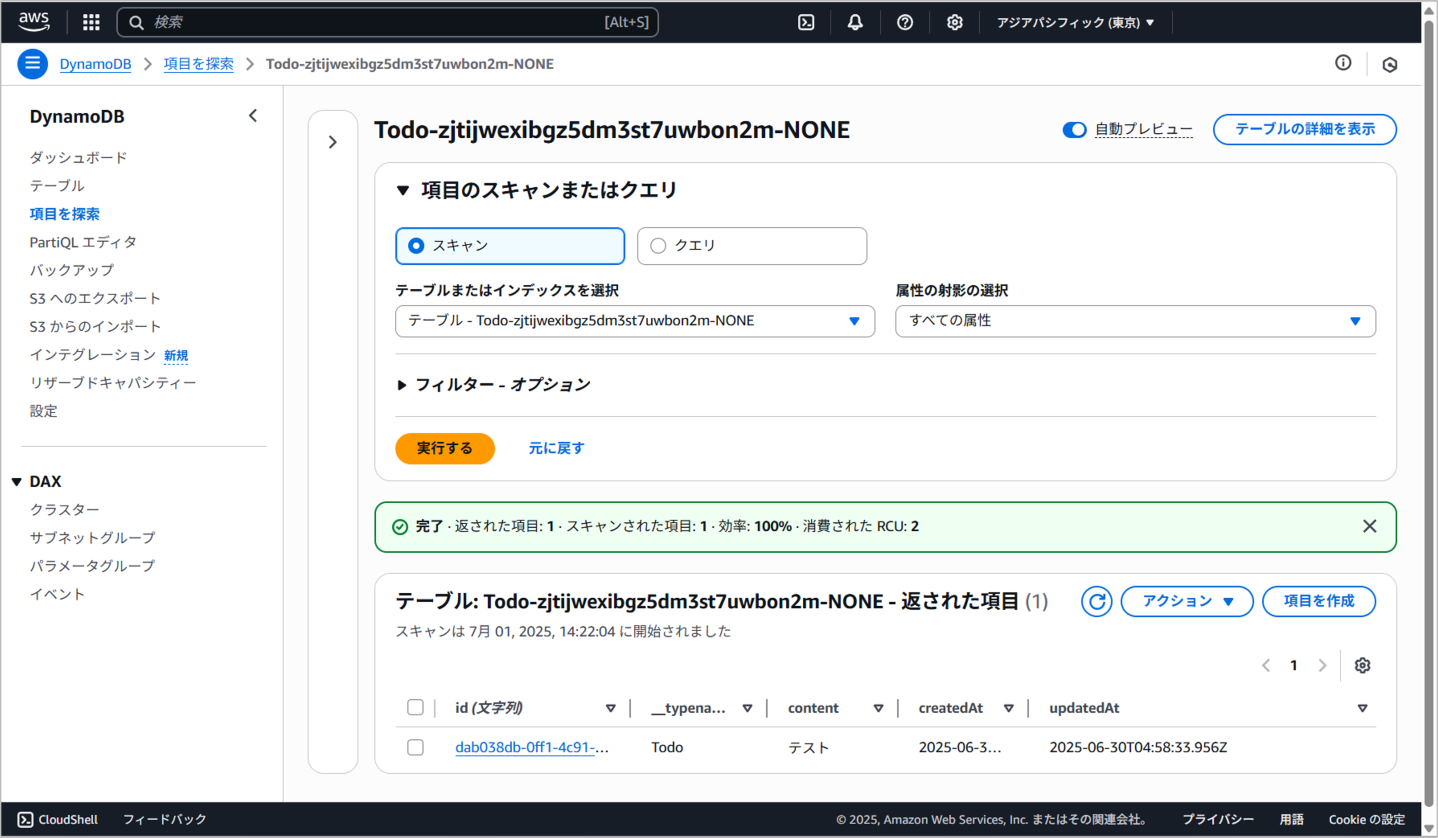Open 設定 in the sidebar
The image size is (1438, 838).
pyautogui.click(x=43, y=411)
